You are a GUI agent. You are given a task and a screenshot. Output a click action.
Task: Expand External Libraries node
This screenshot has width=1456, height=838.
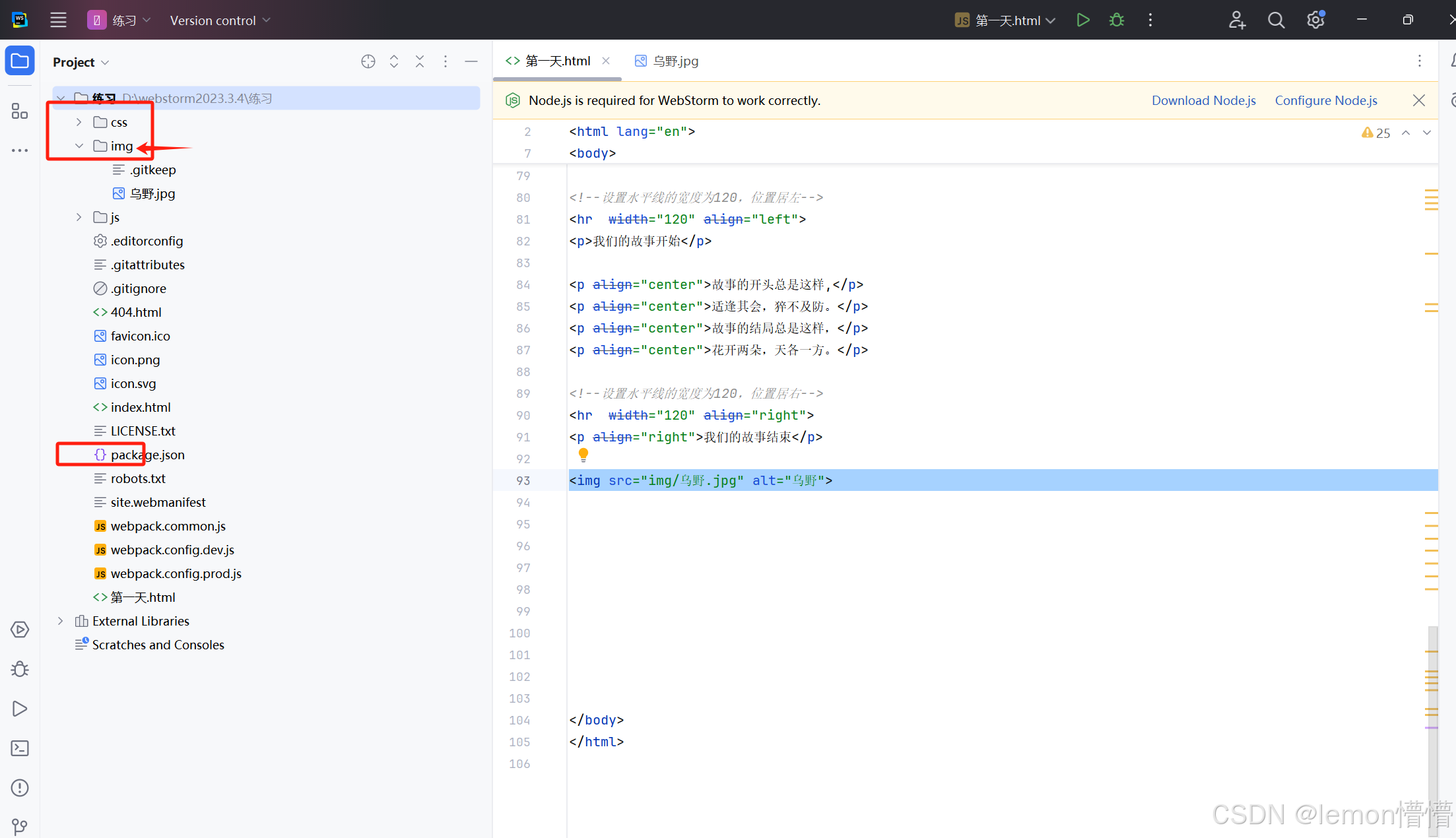[61, 621]
